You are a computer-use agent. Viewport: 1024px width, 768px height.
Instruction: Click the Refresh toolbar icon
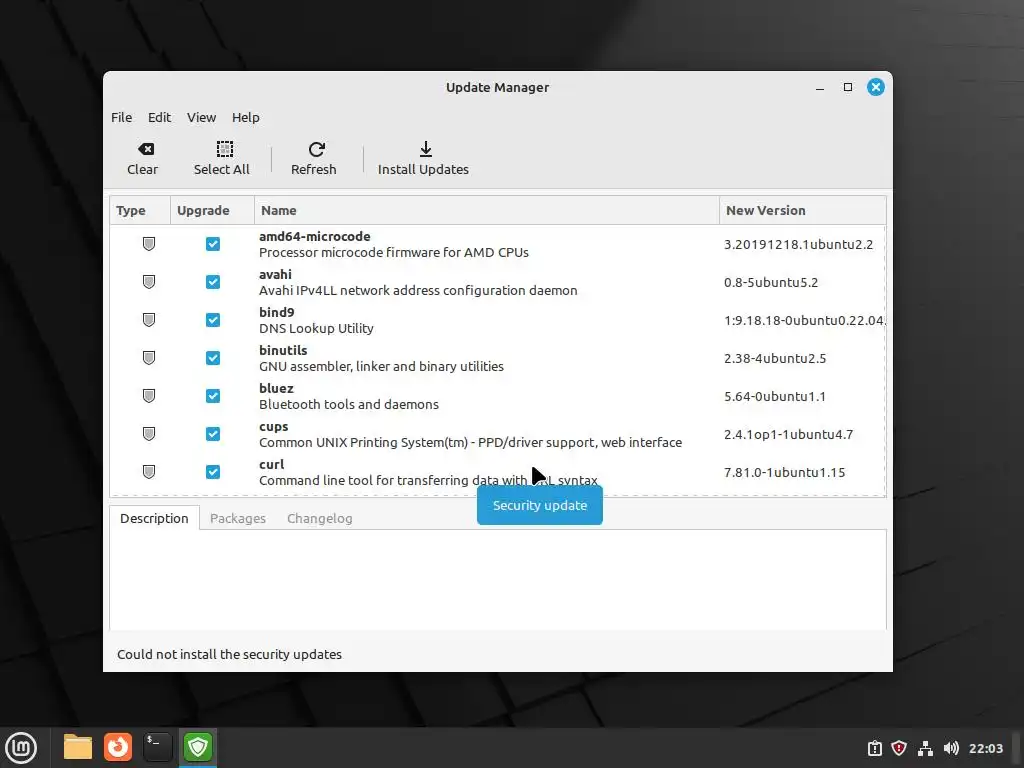(x=317, y=150)
